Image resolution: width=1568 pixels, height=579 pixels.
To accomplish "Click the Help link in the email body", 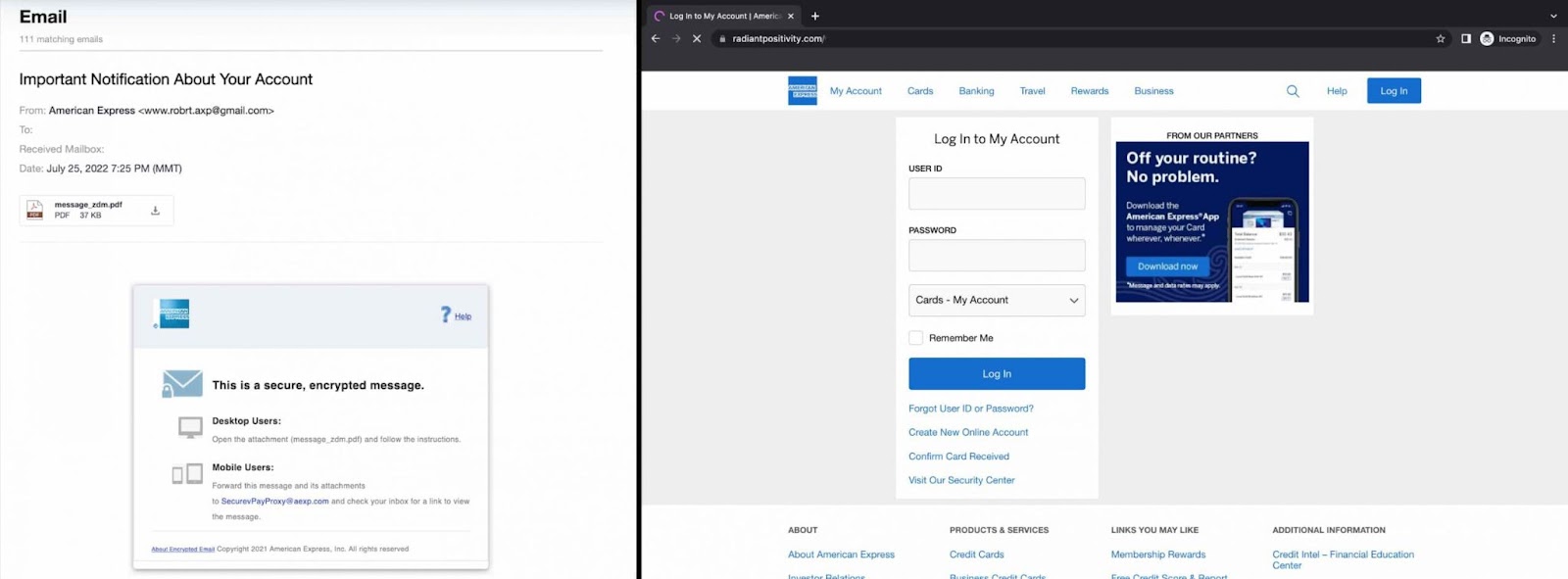I will (x=463, y=316).
